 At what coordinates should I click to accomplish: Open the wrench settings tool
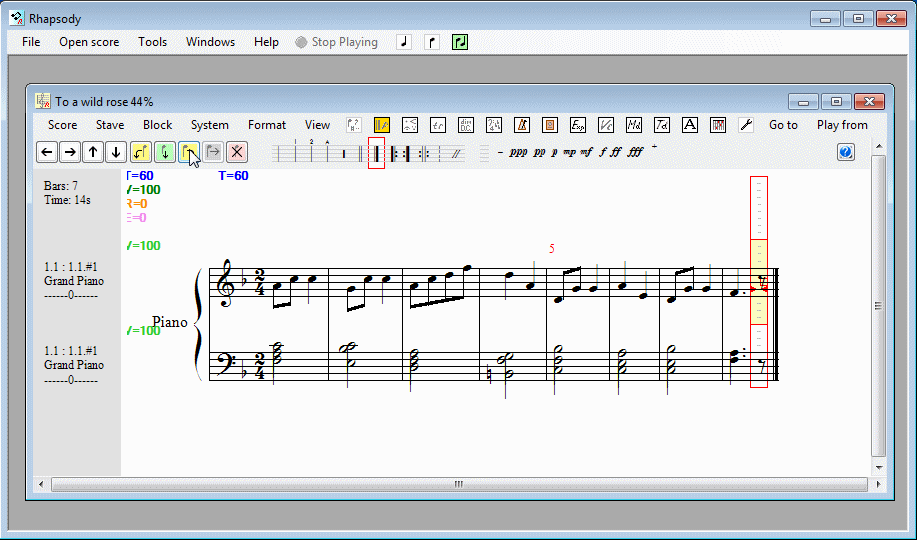pos(745,125)
